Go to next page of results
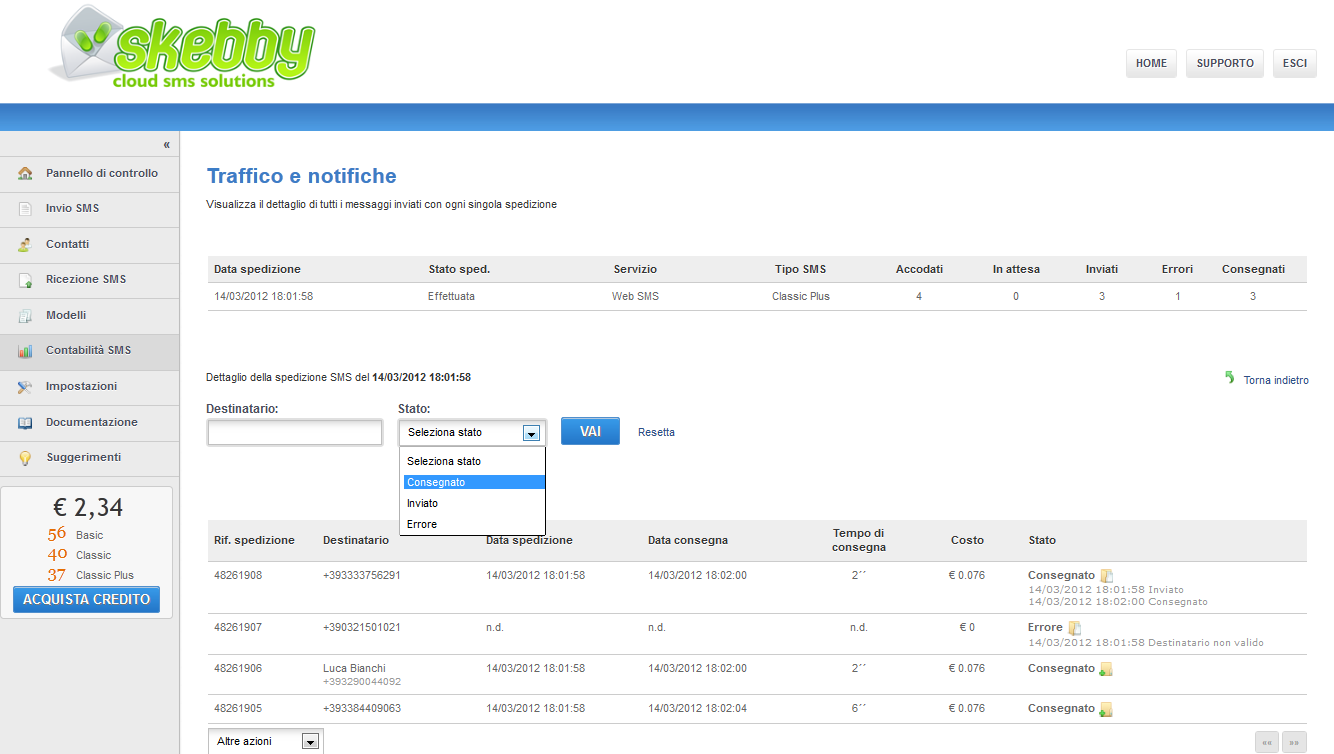 [1295, 742]
